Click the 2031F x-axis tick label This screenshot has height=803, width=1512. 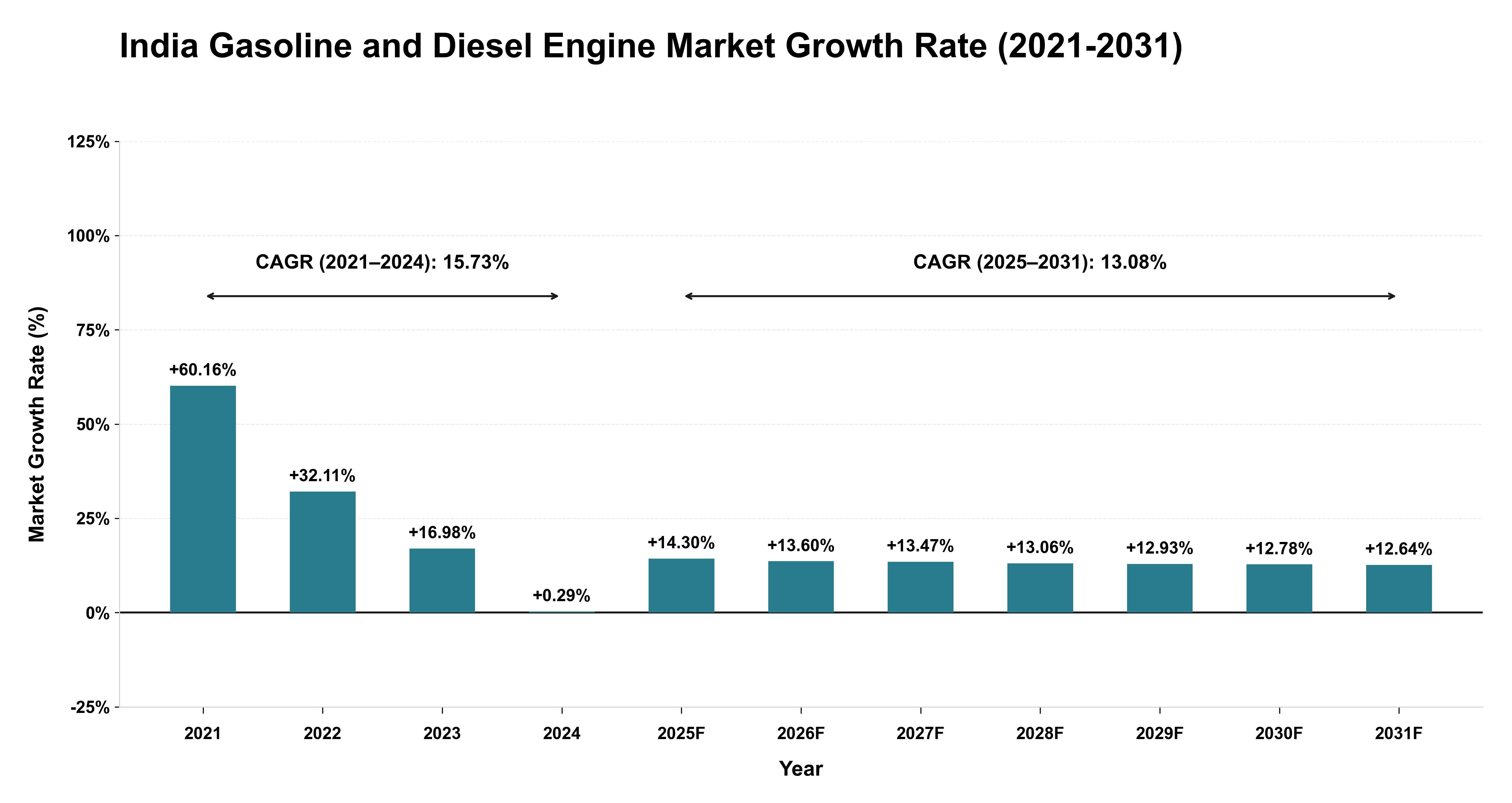pos(1399,734)
